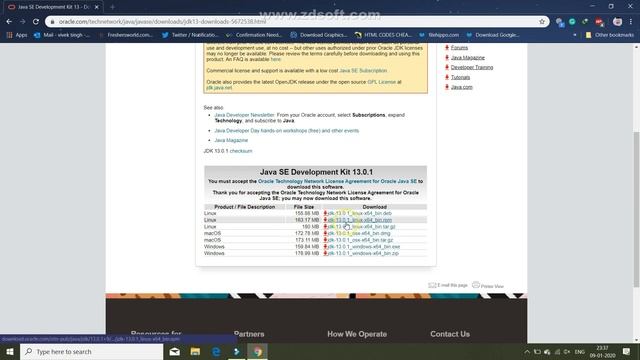Screen dimensions: 640x360
Task: Click the Java SE Subscription link
Action: (363, 71)
